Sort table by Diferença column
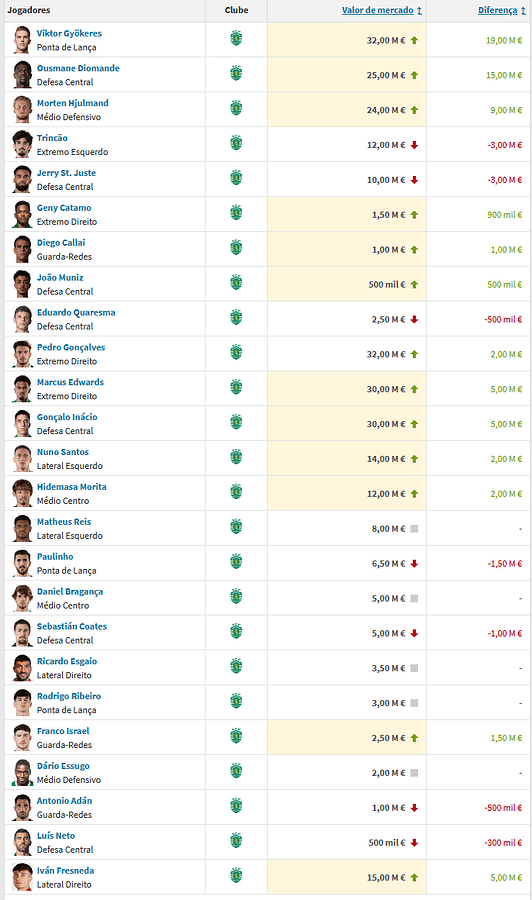This screenshot has height=900, width=532. [498, 10]
